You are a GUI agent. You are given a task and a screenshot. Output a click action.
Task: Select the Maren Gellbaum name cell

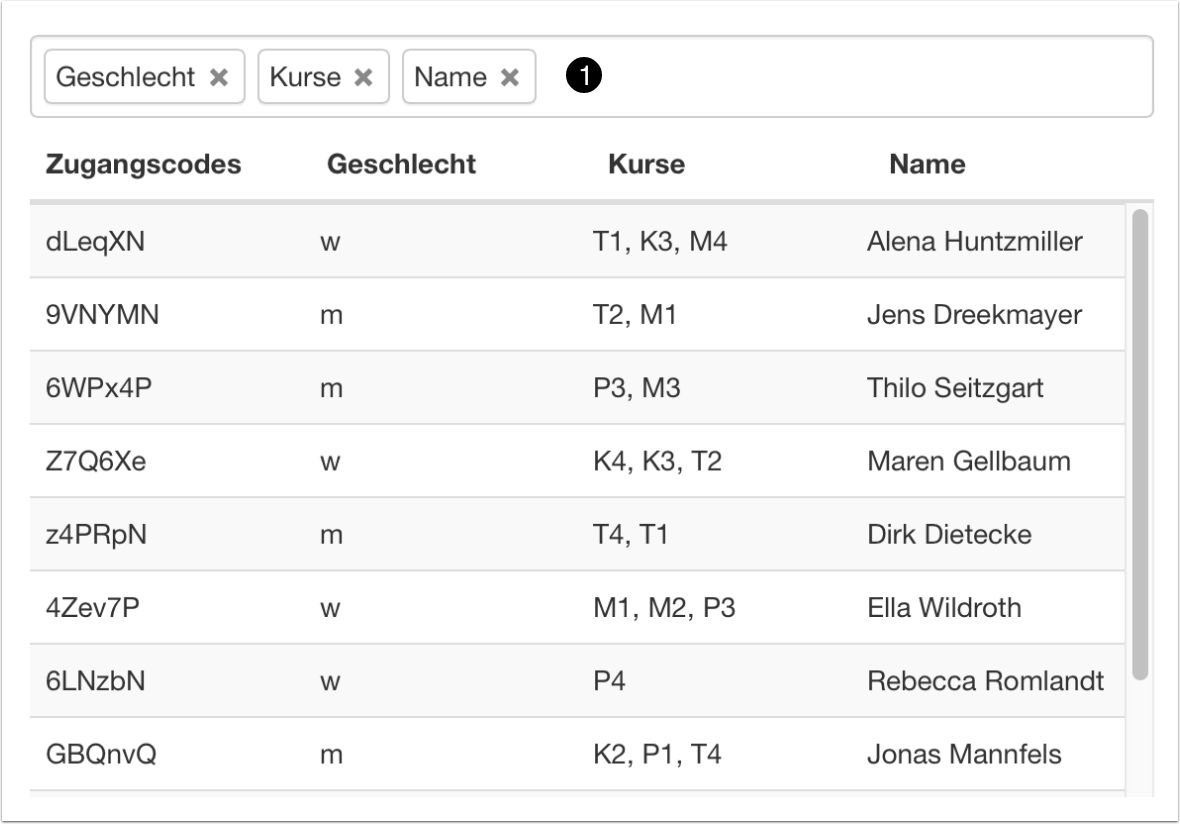(x=968, y=461)
